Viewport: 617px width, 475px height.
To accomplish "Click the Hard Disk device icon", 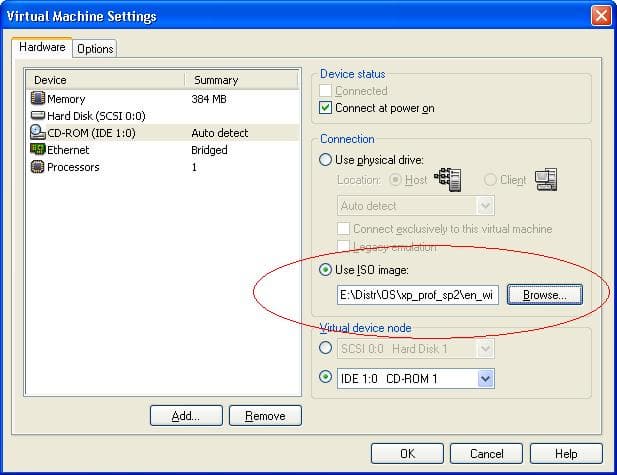I will click(x=37, y=115).
